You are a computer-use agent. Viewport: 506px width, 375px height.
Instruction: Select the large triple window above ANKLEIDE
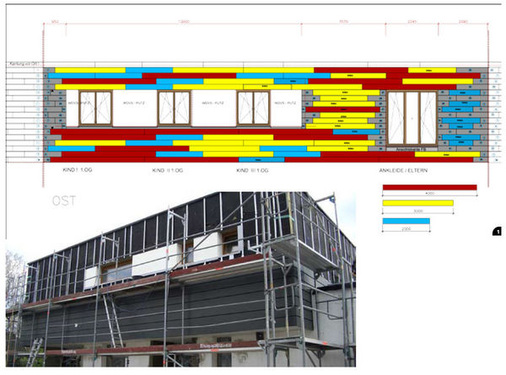[412, 118]
